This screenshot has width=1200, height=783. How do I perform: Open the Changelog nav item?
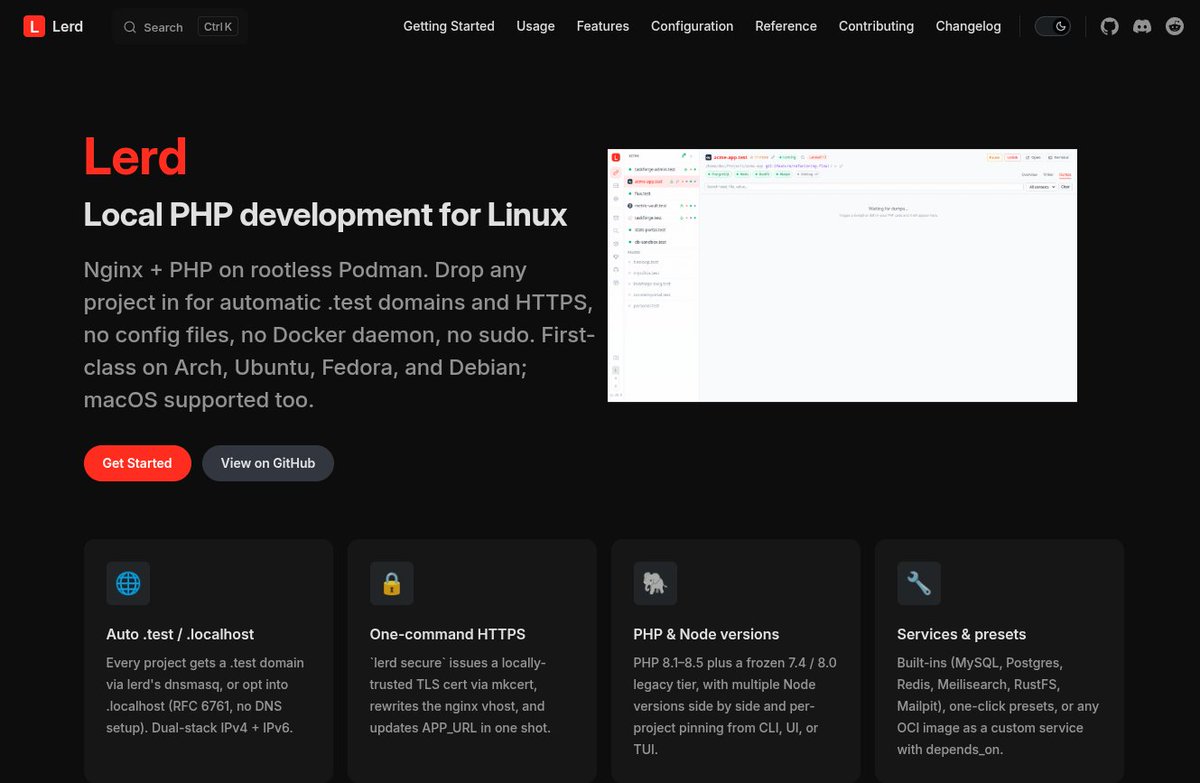pos(968,26)
